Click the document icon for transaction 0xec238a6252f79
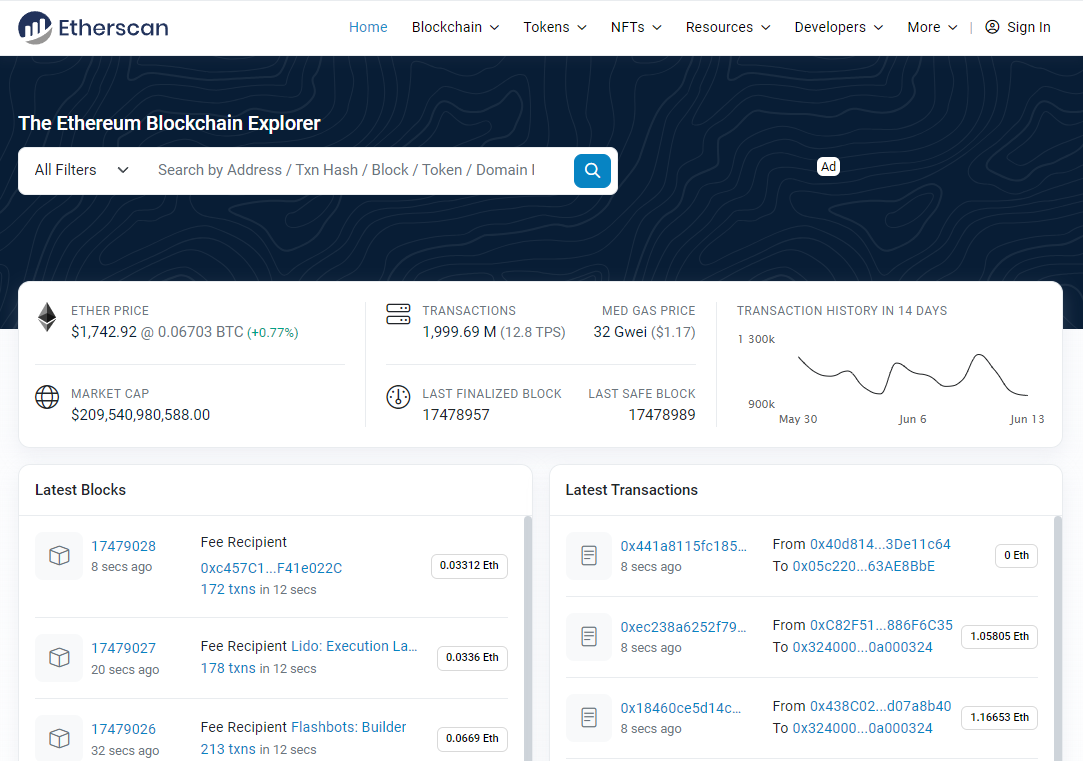The height and width of the screenshot is (761, 1083). pos(589,636)
